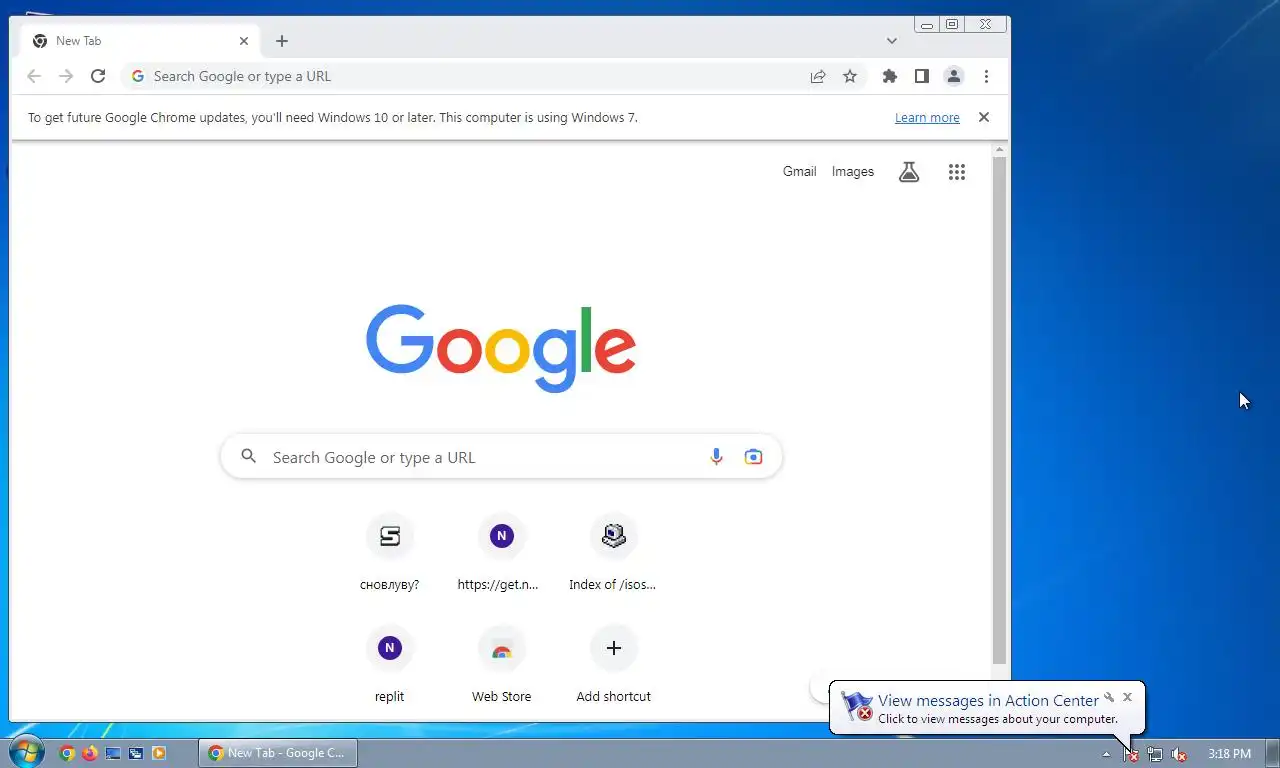This screenshot has height=768, width=1280.
Task: Open the сновлуву? shortcut tile
Action: click(390, 552)
